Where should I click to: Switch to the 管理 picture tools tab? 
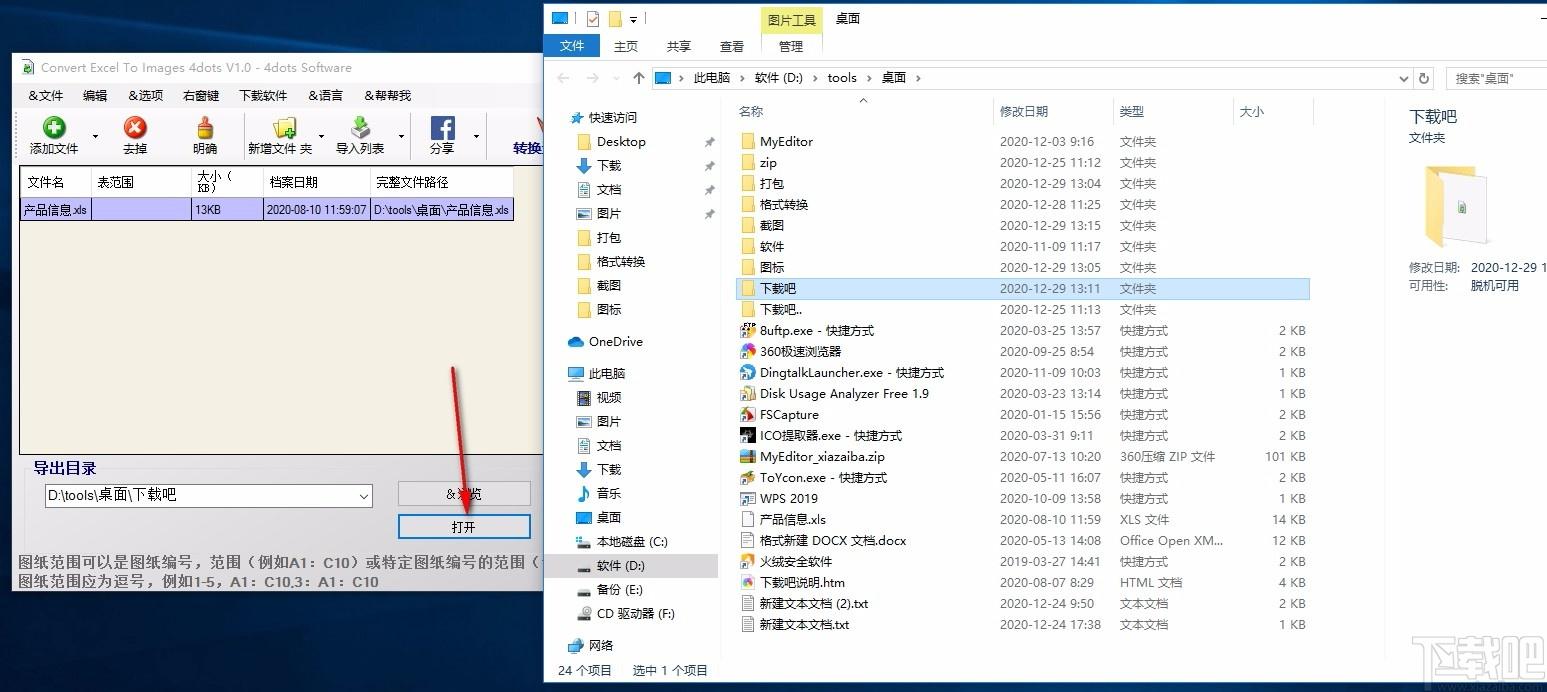(x=791, y=46)
